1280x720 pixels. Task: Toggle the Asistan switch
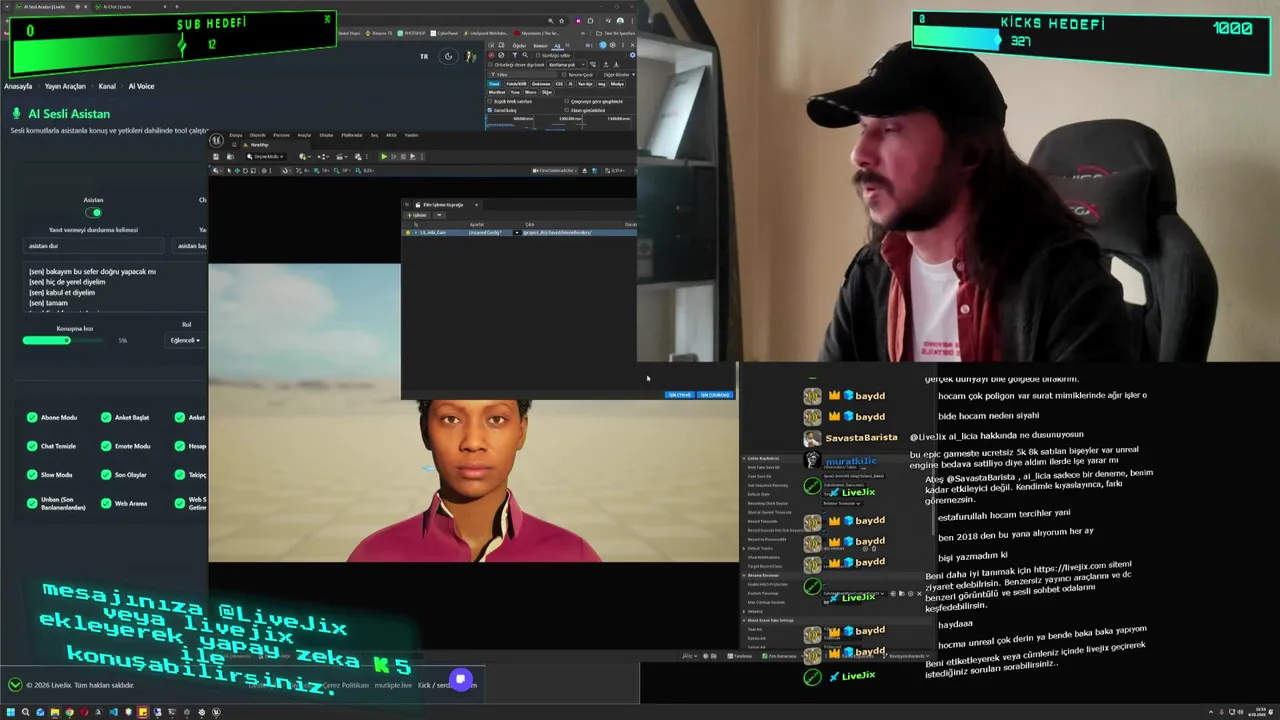pyautogui.click(x=94, y=212)
